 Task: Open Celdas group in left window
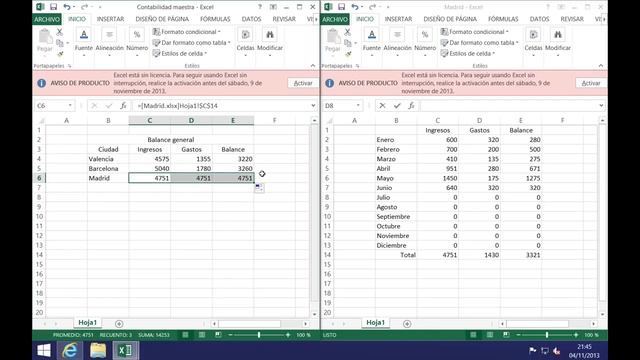tap(245, 42)
